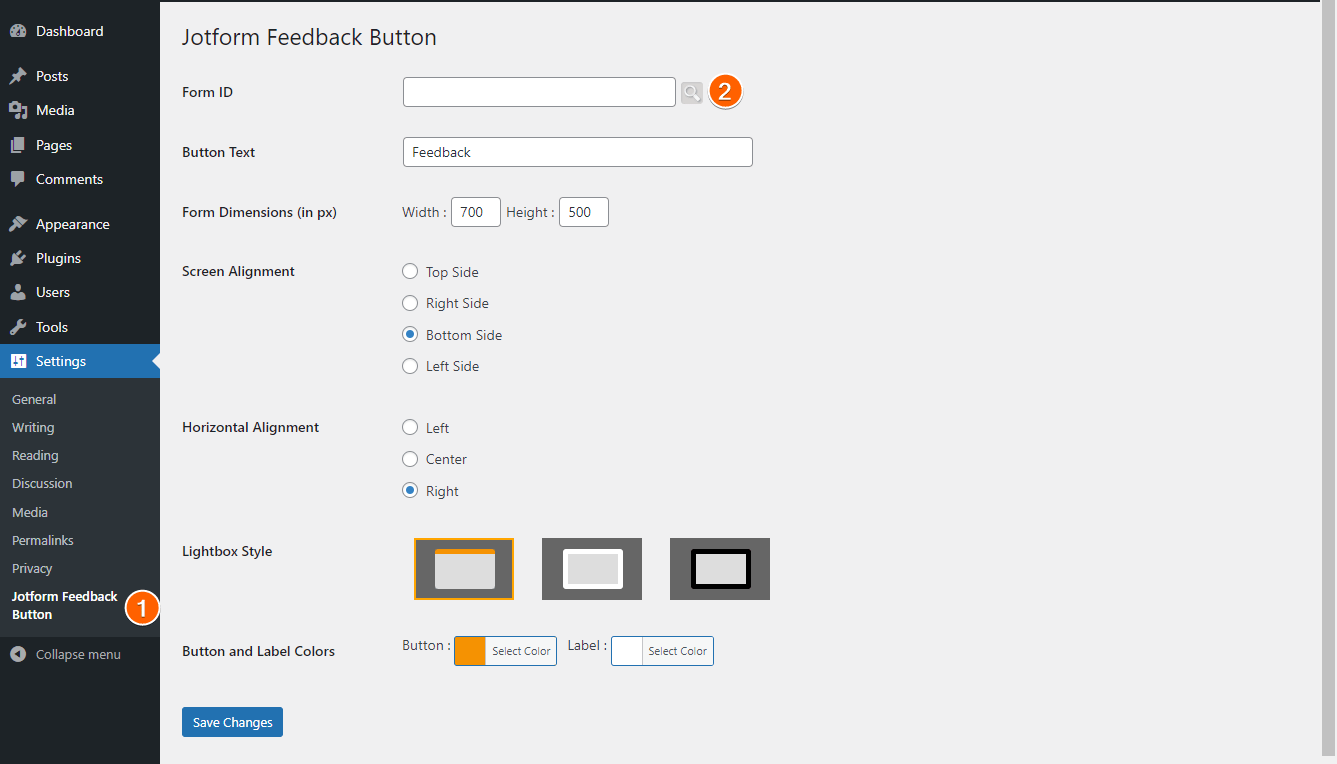Select Bottom Side screen alignment
Screen dimensions: 1337x764
[x=410, y=335]
